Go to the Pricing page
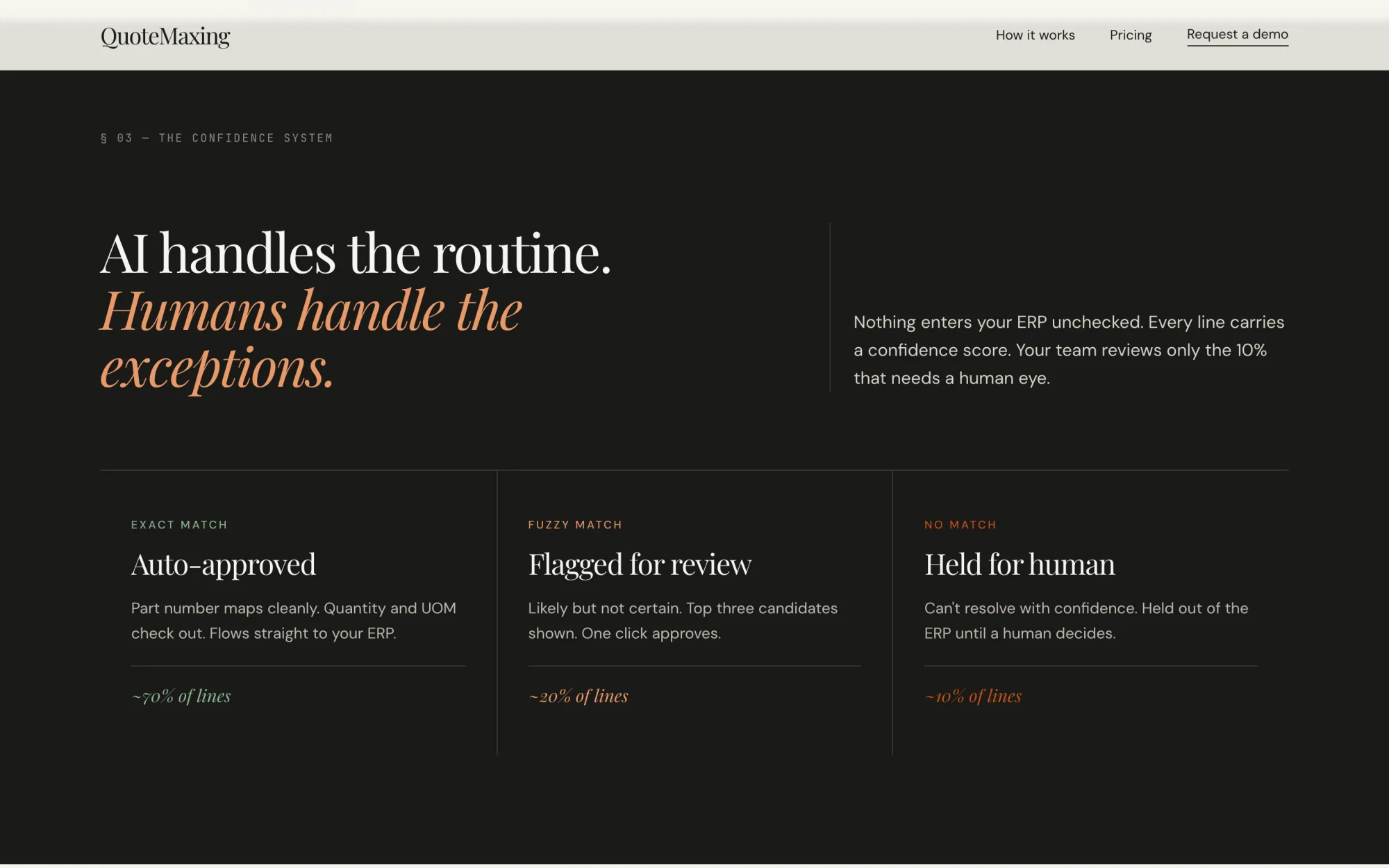The height and width of the screenshot is (868, 1389). point(1130,35)
